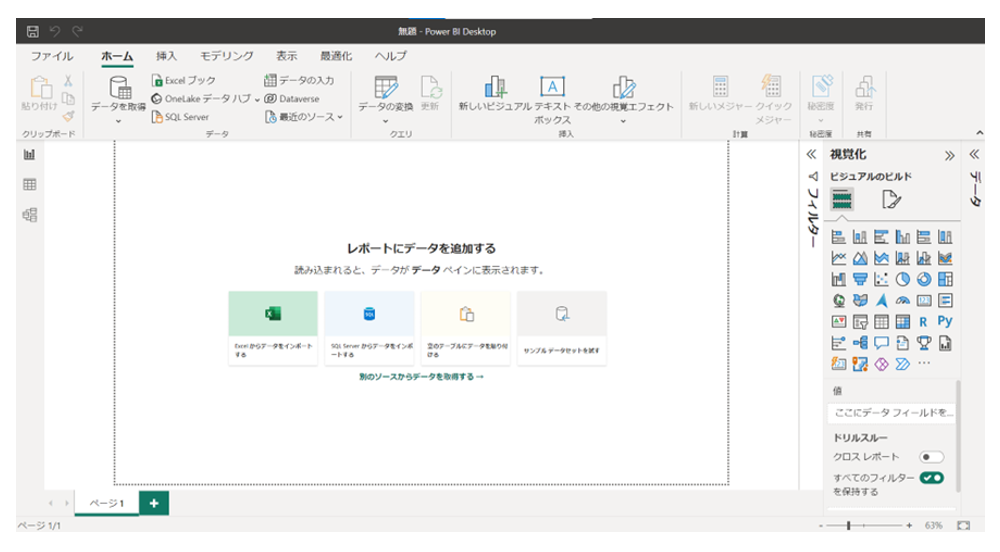Save the report from title bar
Image resolution: width=1000 pixels, height=552 pixels.
(33, 31)
